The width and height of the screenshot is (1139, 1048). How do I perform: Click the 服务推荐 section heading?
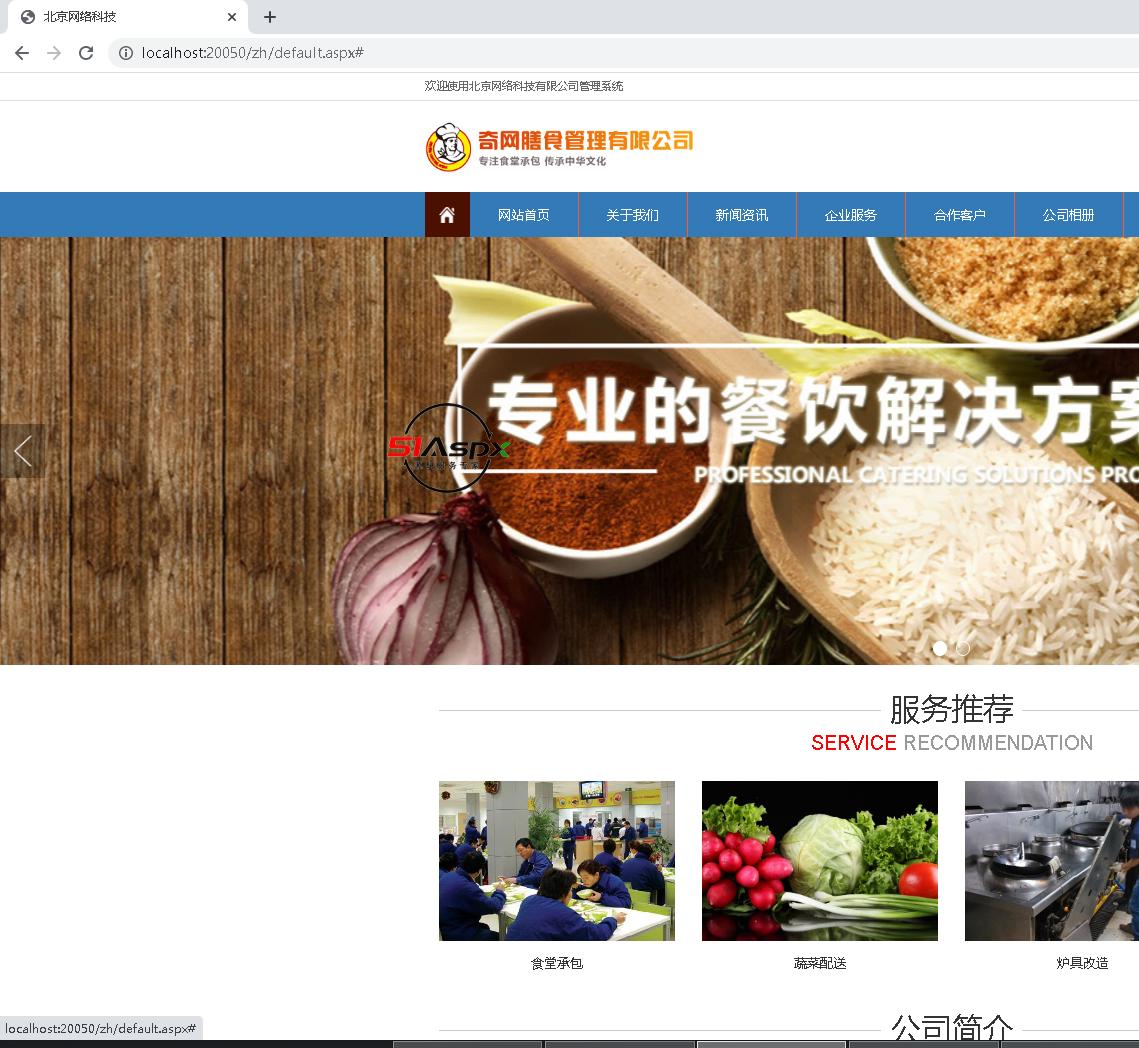[x=952, y=710]
